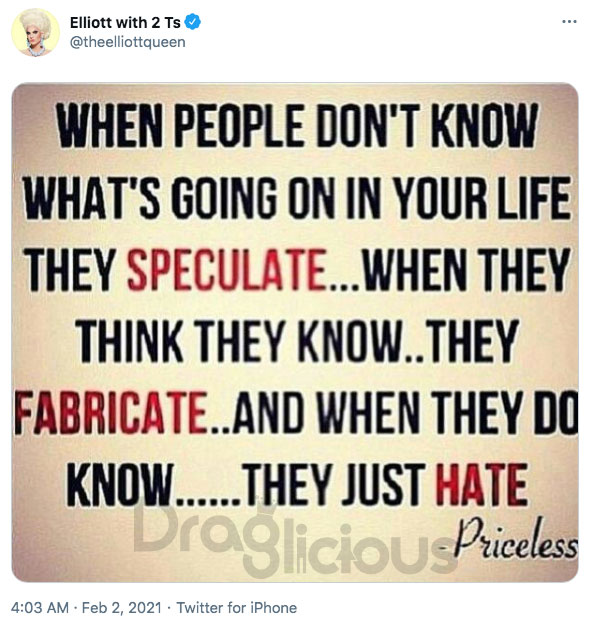Screen dimensions: 591x628
Task: Open the Twitter for iPhone source link
Action: tap(237, 608)
